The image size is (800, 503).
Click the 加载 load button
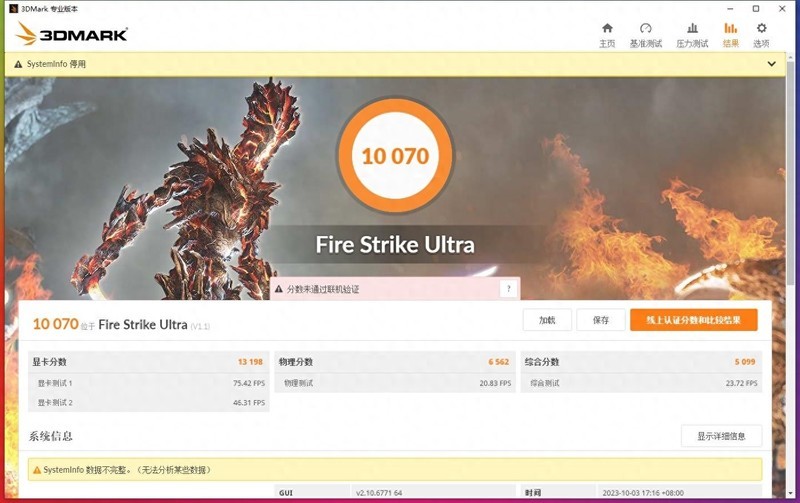pos(547,320)
